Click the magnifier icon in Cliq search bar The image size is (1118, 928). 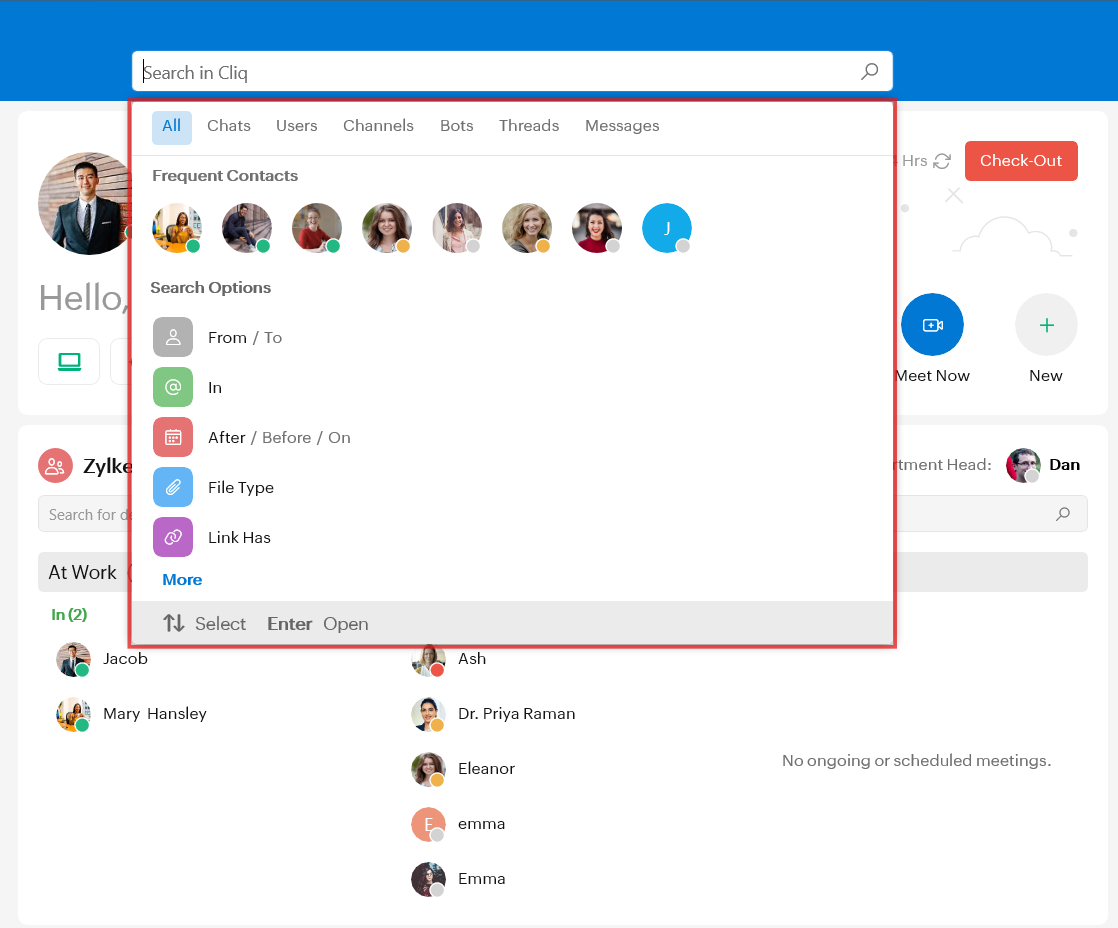point(869,71)
